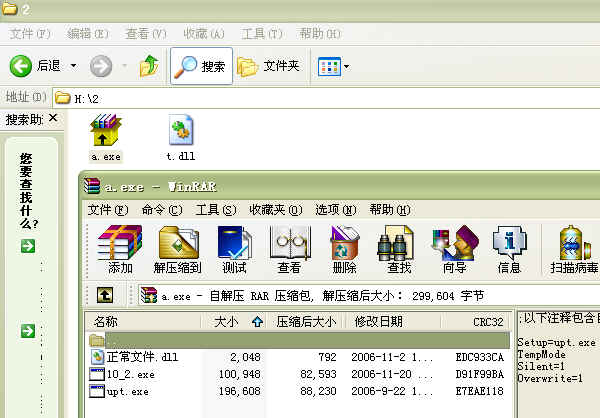Screen dimensions: 600x418
Task: Click CRC value EDC933CA
Action: click(479, 357)
